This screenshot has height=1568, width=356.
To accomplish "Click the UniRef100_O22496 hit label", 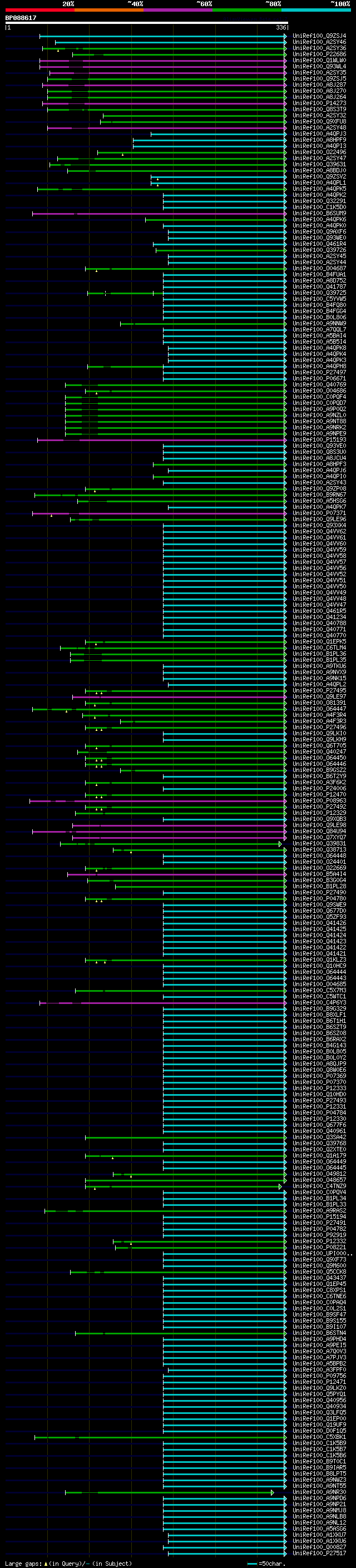I will pyautogui.click(x=319, y=152).
